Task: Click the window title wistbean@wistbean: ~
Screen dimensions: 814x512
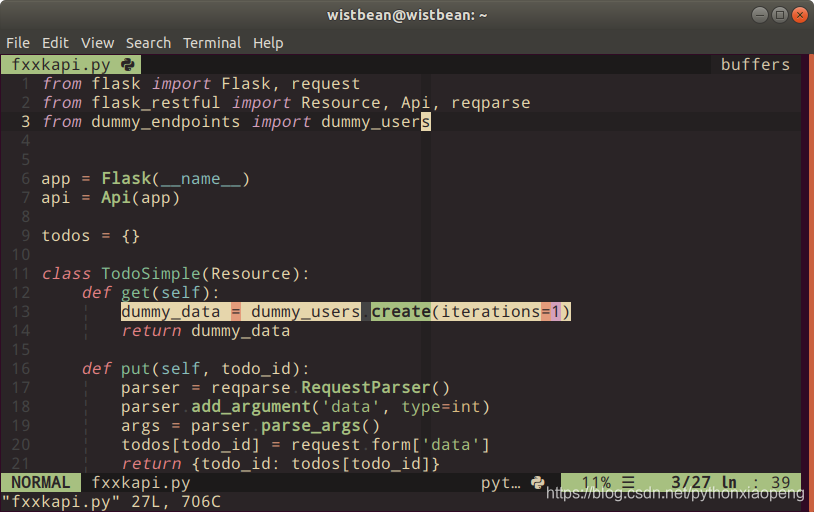Action: pyautogui.click(x=407, y=15)
